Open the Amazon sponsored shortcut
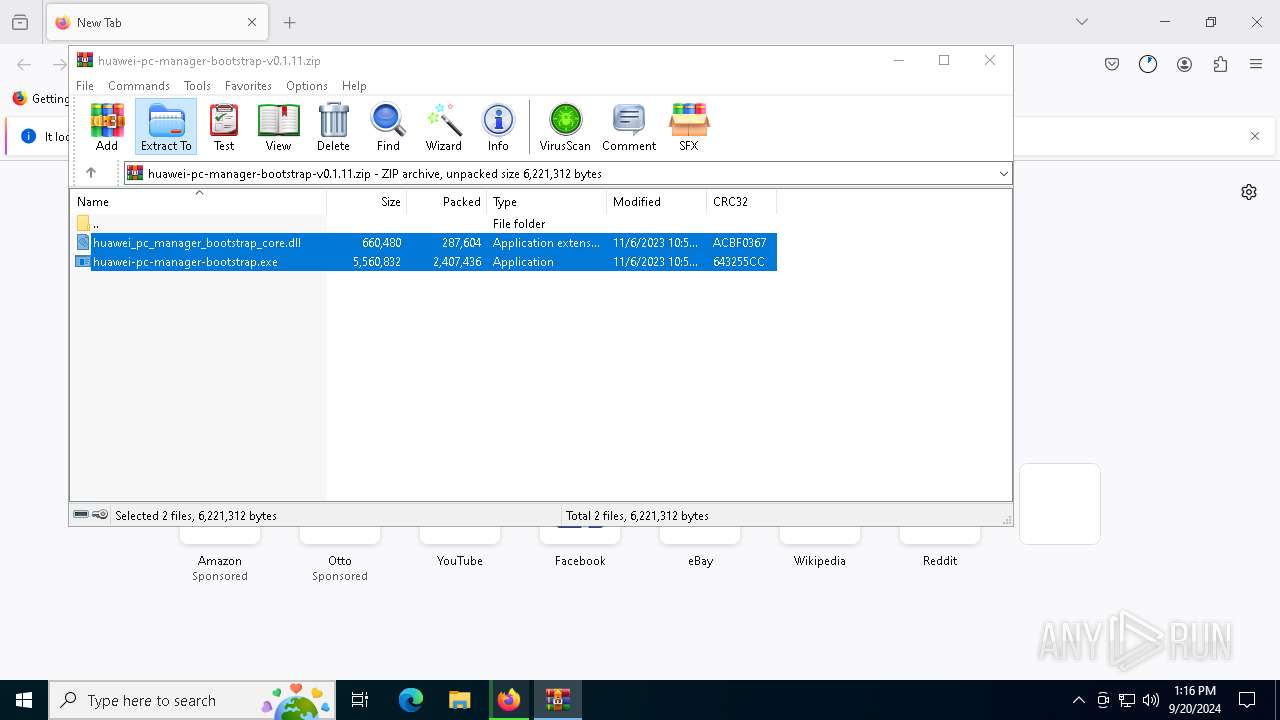 click(x=220, y=553)
